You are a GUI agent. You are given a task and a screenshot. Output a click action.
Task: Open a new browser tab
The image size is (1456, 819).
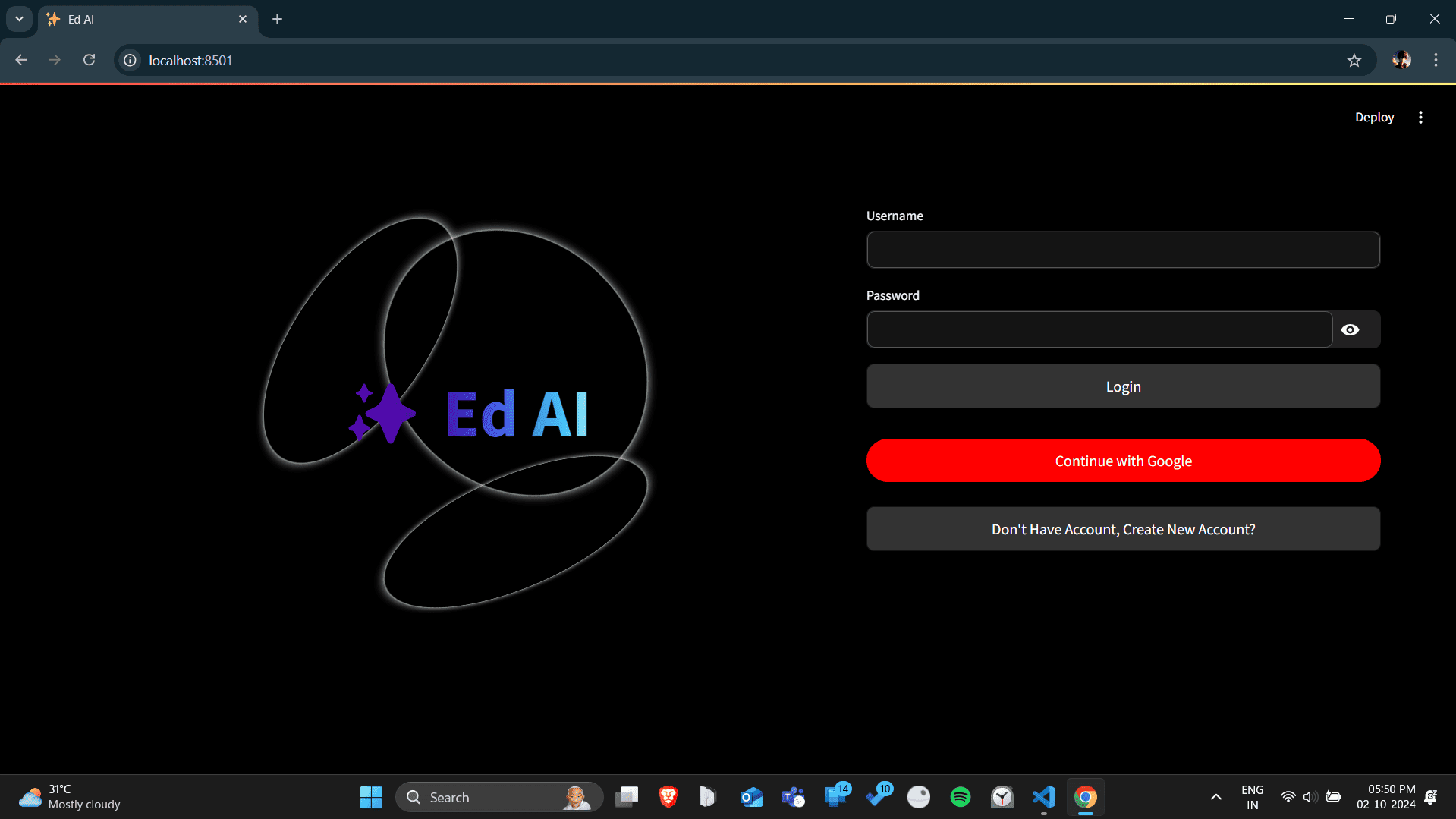pos(277,19)
